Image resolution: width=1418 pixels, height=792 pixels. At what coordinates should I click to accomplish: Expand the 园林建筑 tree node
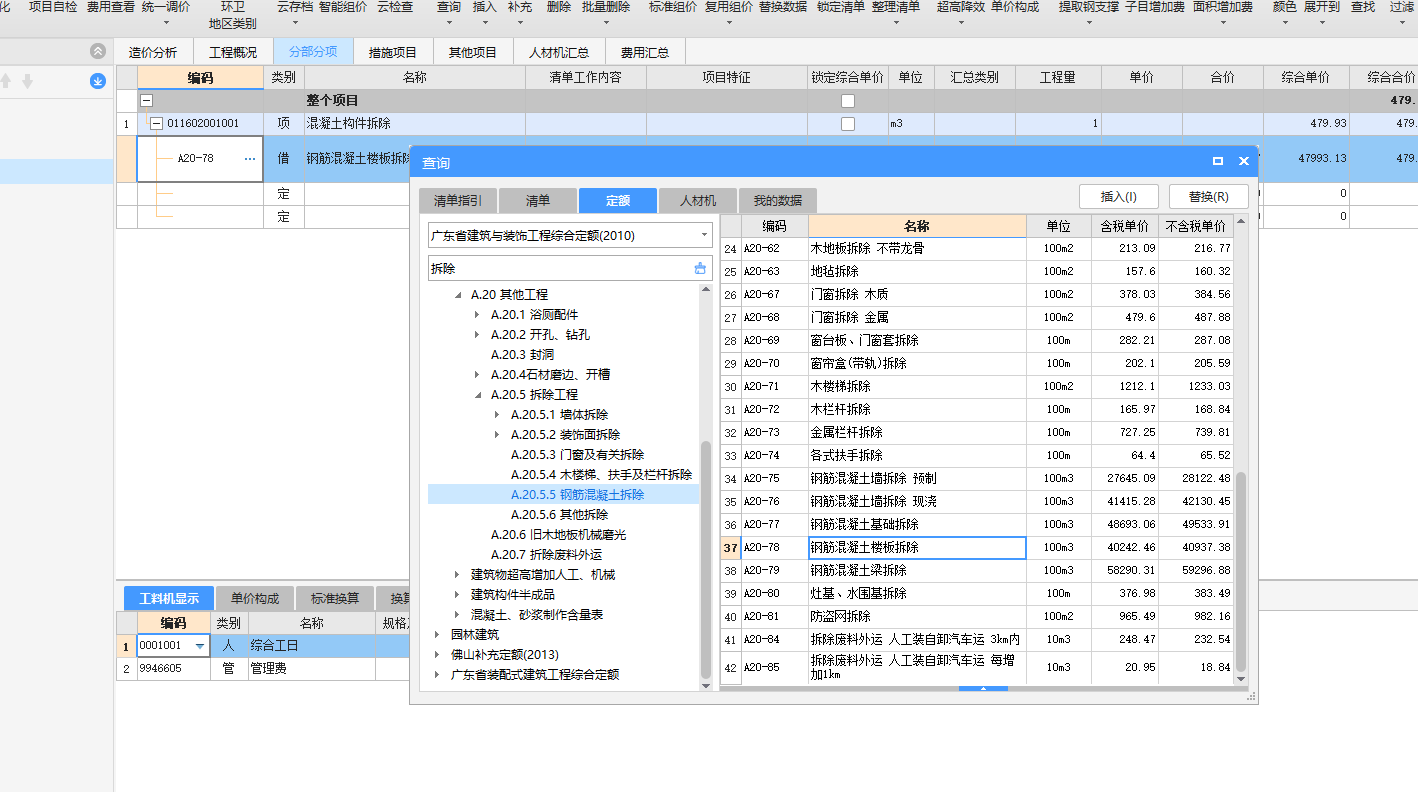pos(439,635)
